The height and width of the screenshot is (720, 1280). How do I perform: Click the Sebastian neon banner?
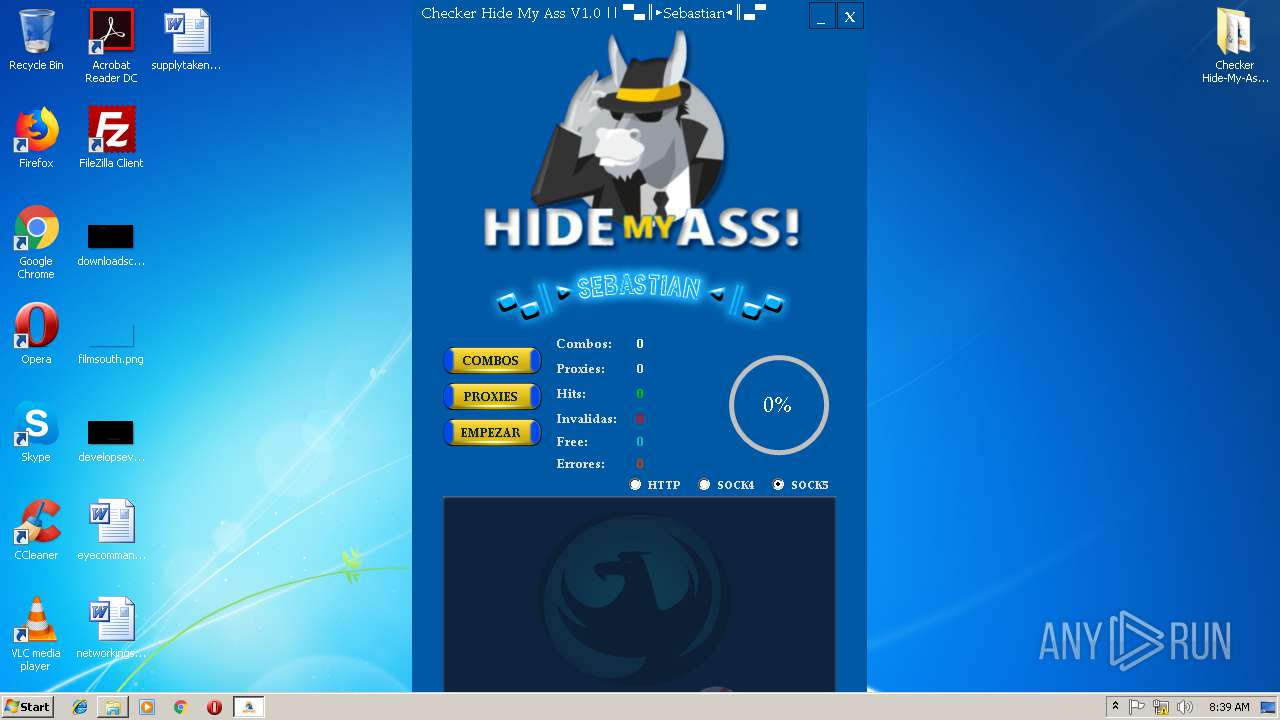640,295
